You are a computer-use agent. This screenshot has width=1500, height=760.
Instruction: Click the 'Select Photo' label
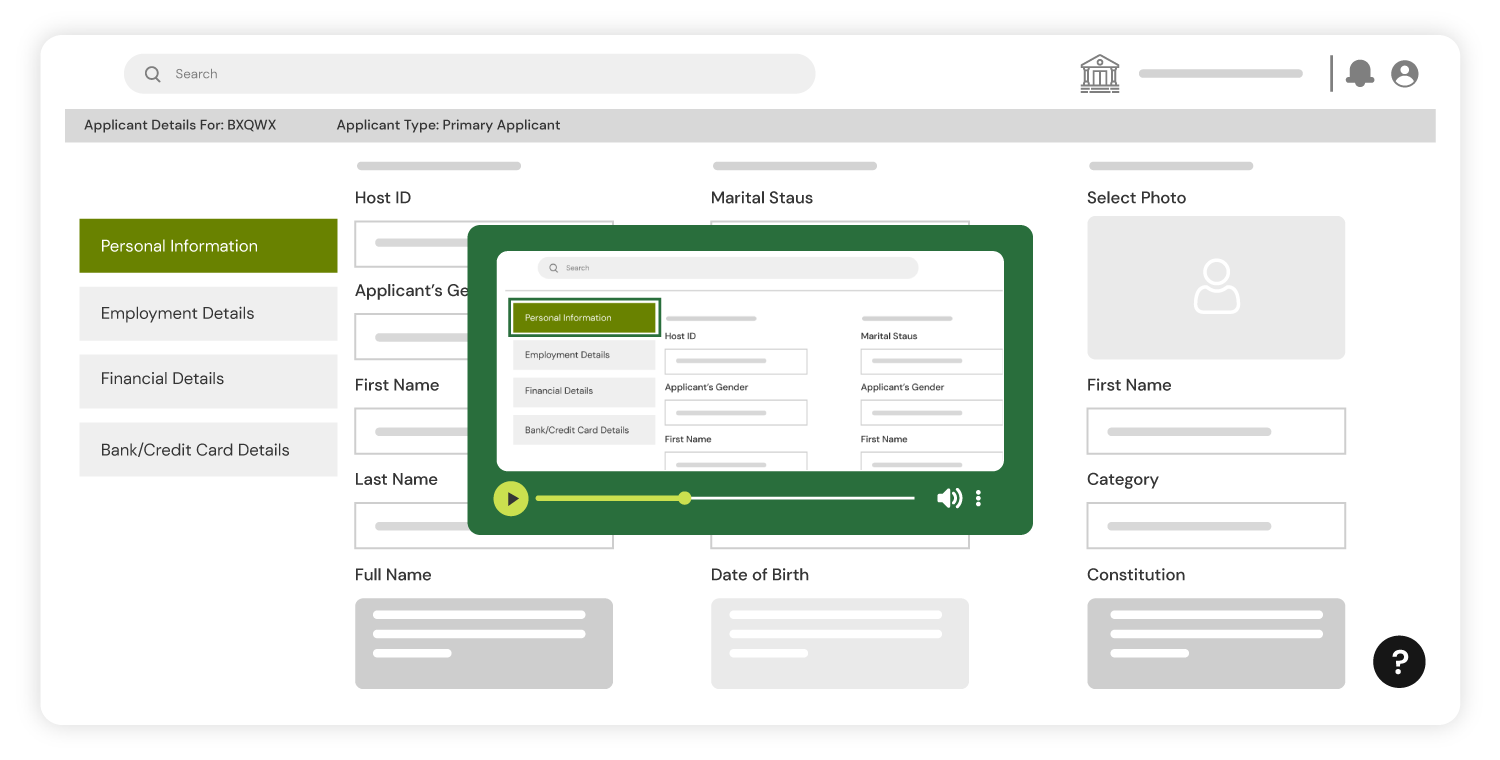click(1136, 198)
